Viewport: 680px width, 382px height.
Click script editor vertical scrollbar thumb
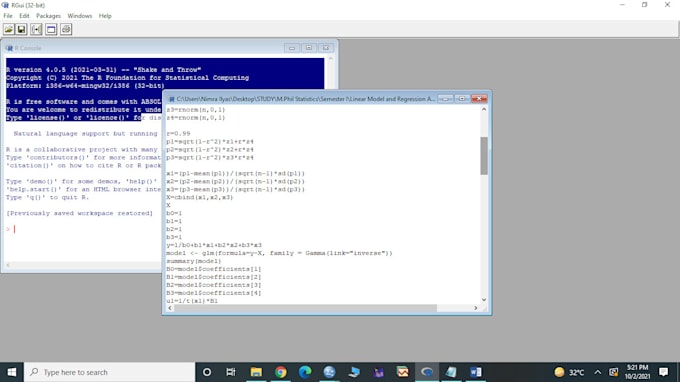tap(484, 156)
